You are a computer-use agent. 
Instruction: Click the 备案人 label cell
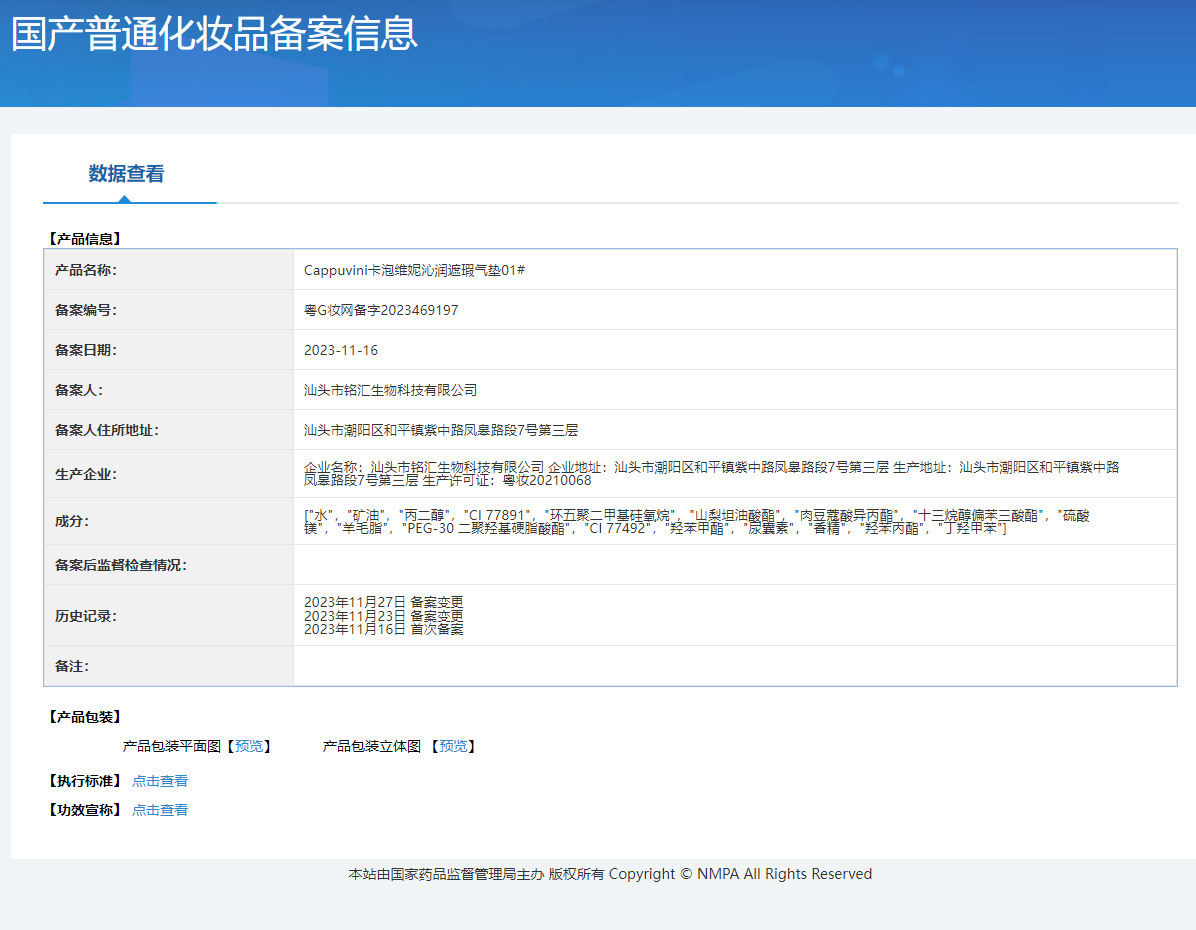pos(169,391)
